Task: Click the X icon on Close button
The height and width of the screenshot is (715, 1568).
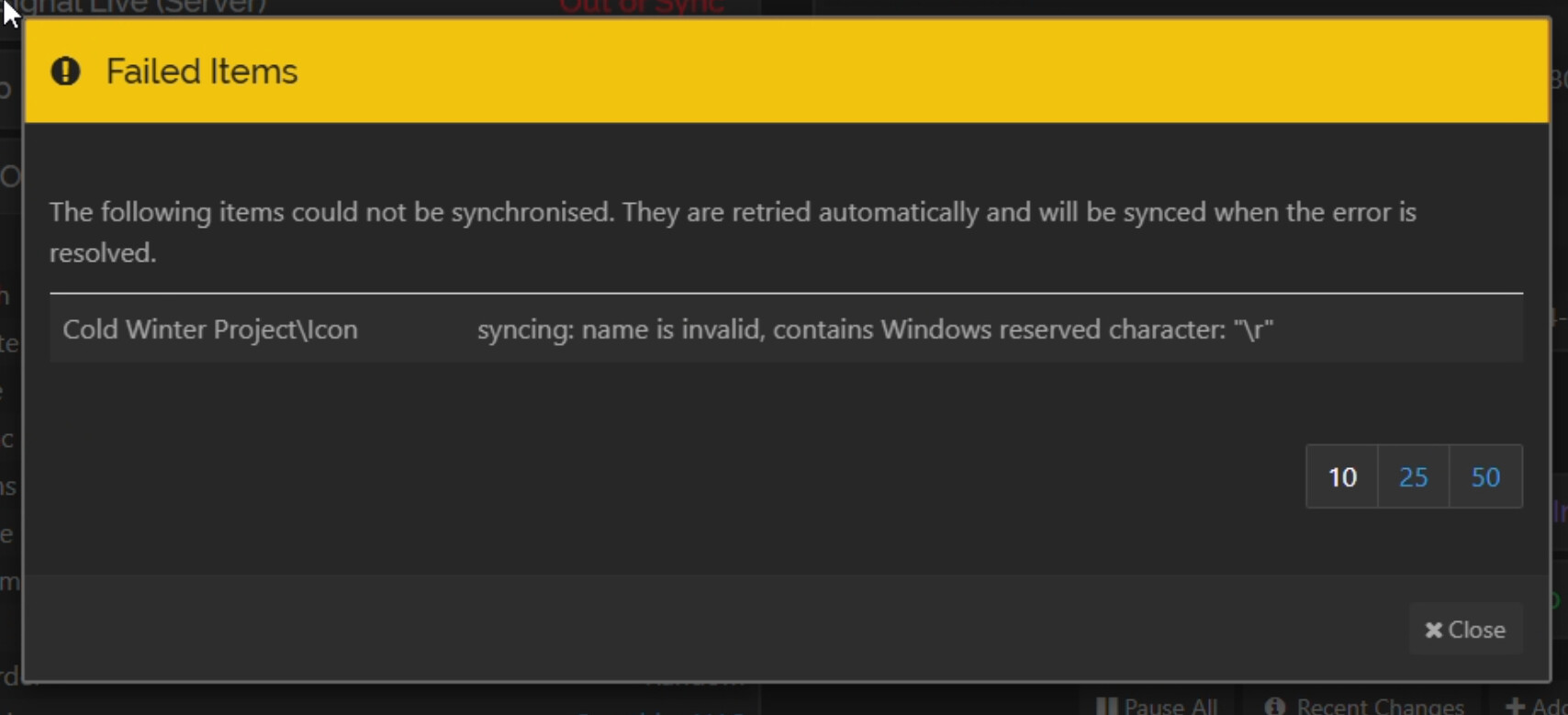Action: coord(1433,631)
